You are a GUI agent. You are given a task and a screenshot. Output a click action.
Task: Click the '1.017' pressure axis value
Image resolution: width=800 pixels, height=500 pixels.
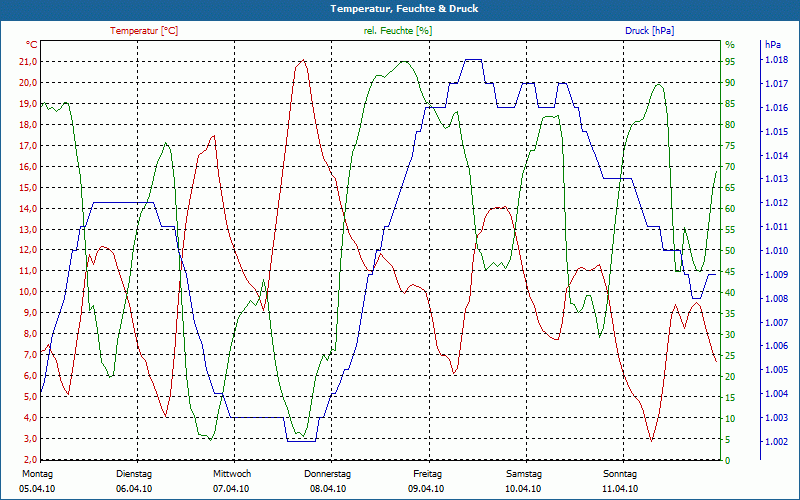click(x=776, y=84)
